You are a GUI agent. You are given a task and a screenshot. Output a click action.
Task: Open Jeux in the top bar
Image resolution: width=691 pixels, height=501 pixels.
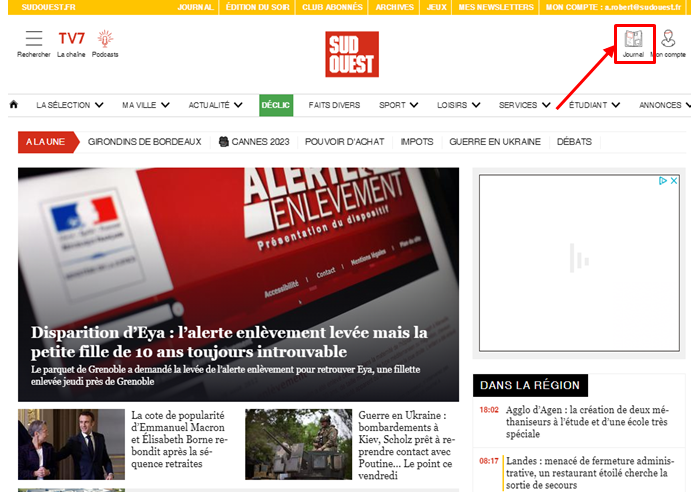436,7
